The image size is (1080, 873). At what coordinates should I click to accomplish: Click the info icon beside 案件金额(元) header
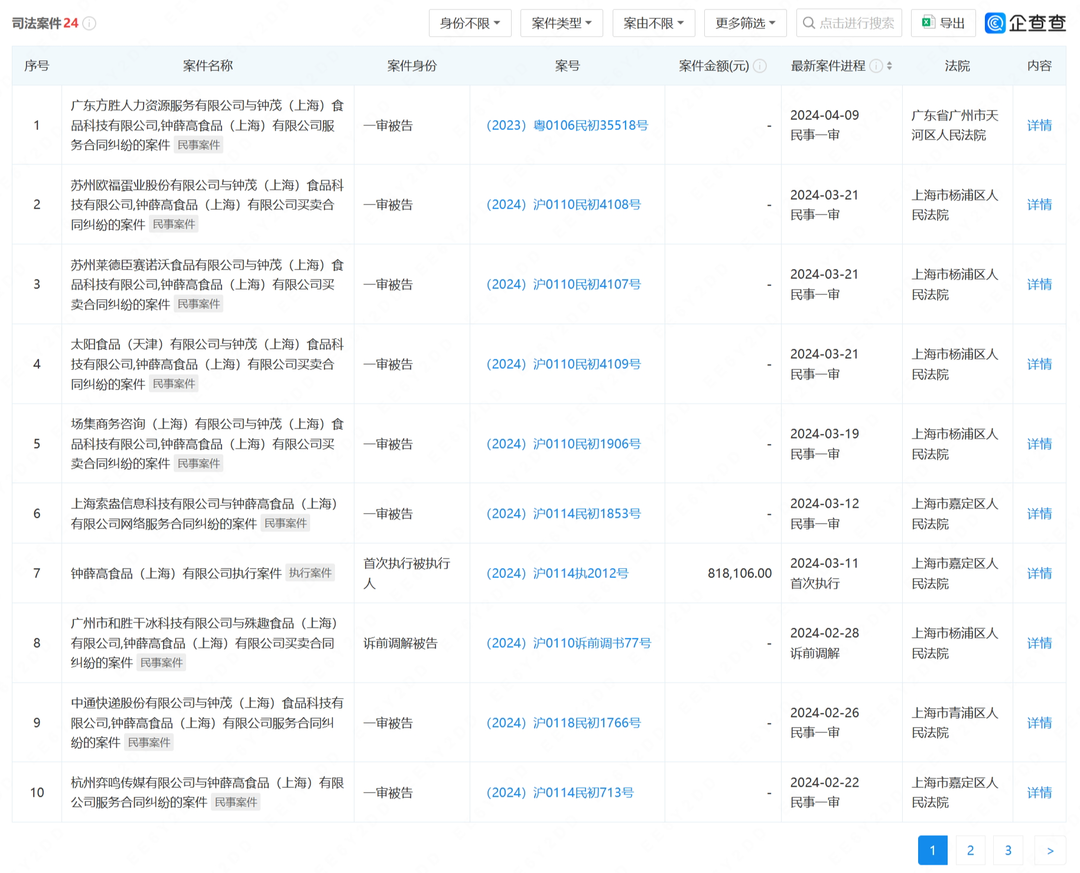760,66
